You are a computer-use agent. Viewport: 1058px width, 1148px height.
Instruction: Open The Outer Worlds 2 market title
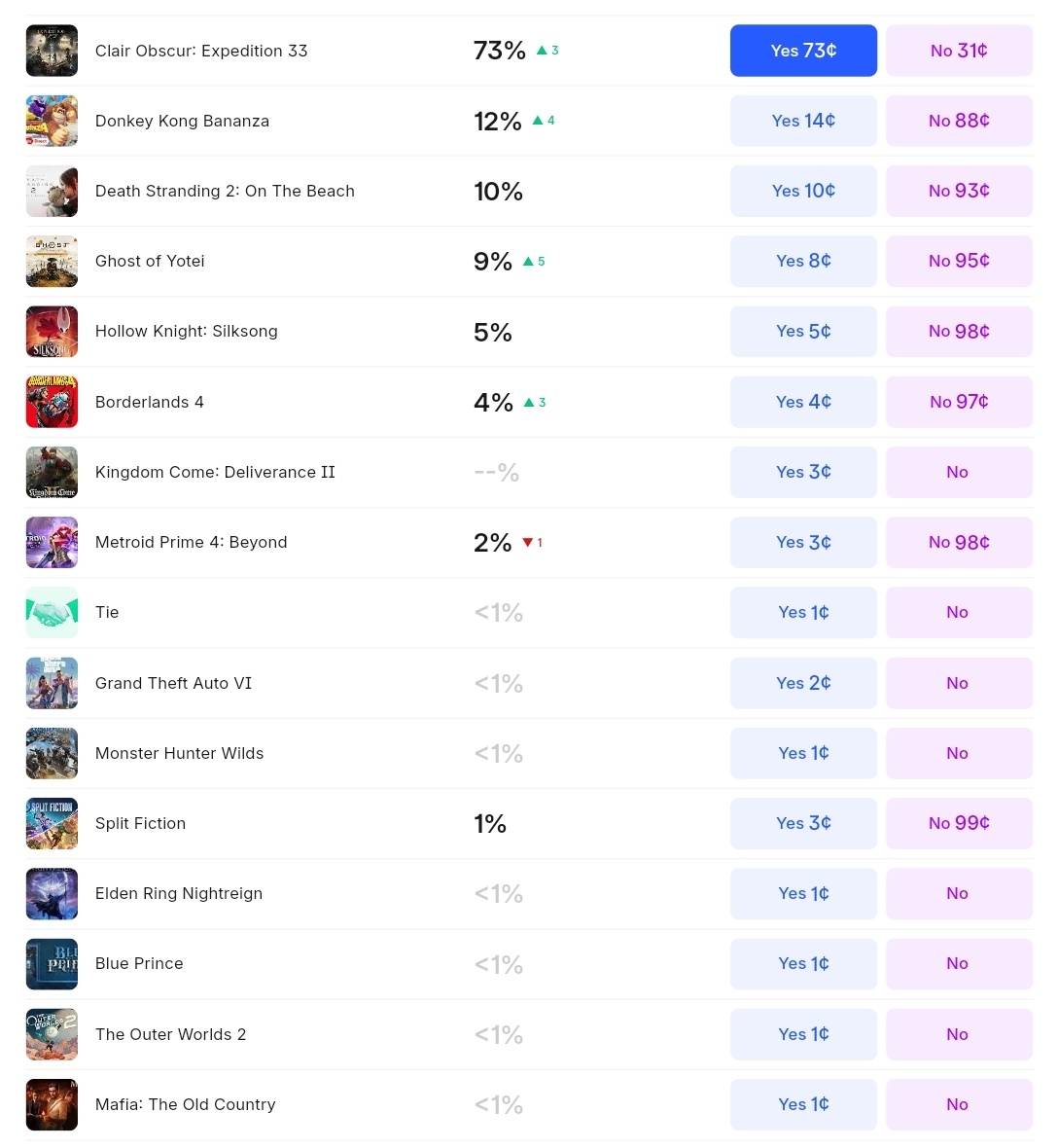[x=170, y=1034]
